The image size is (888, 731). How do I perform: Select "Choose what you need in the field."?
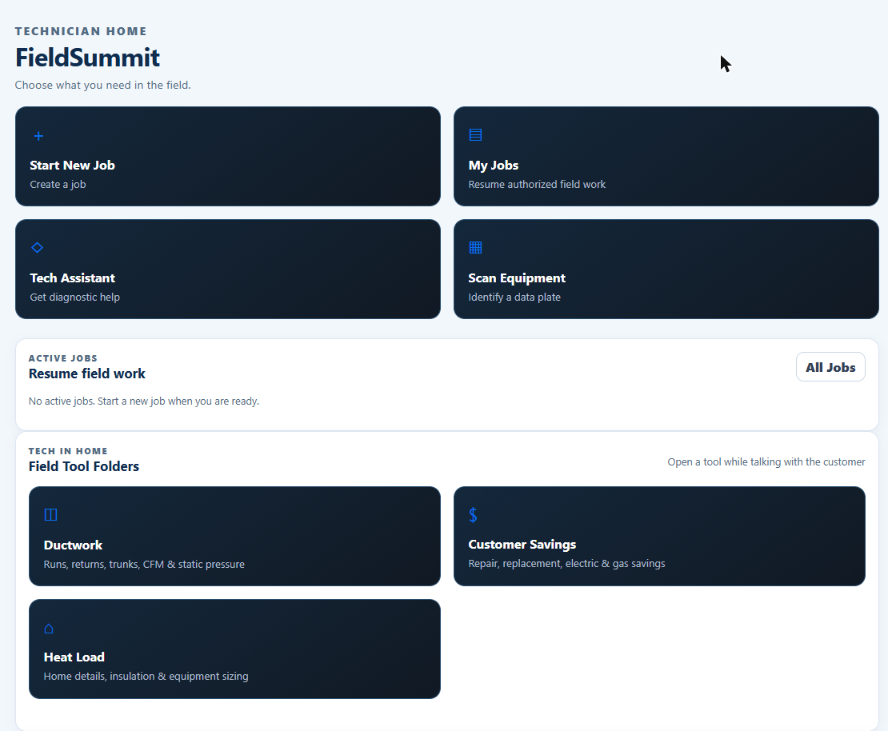click(103, 86)
